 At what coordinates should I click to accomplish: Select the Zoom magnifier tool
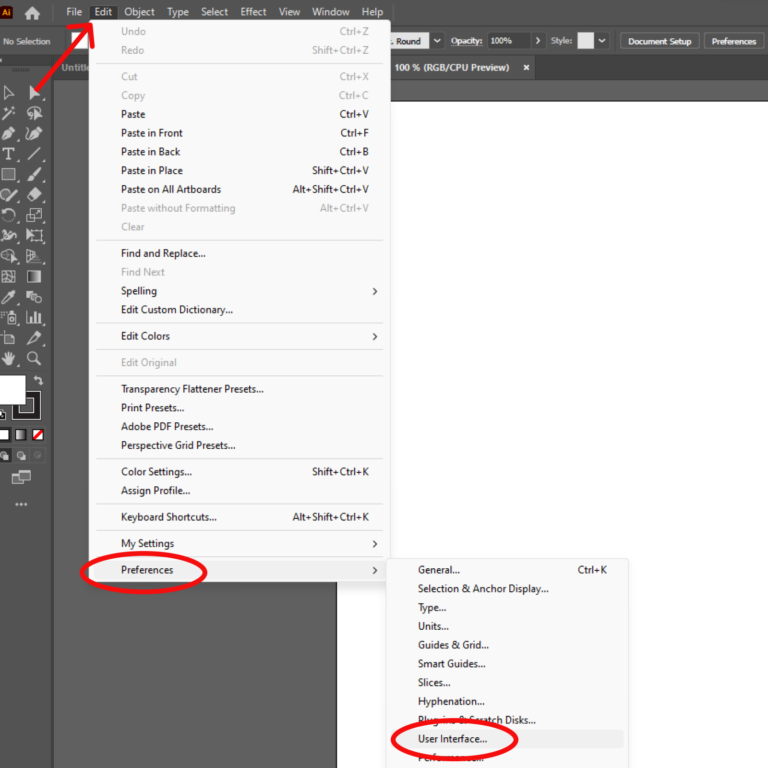(x=34, y=359)
